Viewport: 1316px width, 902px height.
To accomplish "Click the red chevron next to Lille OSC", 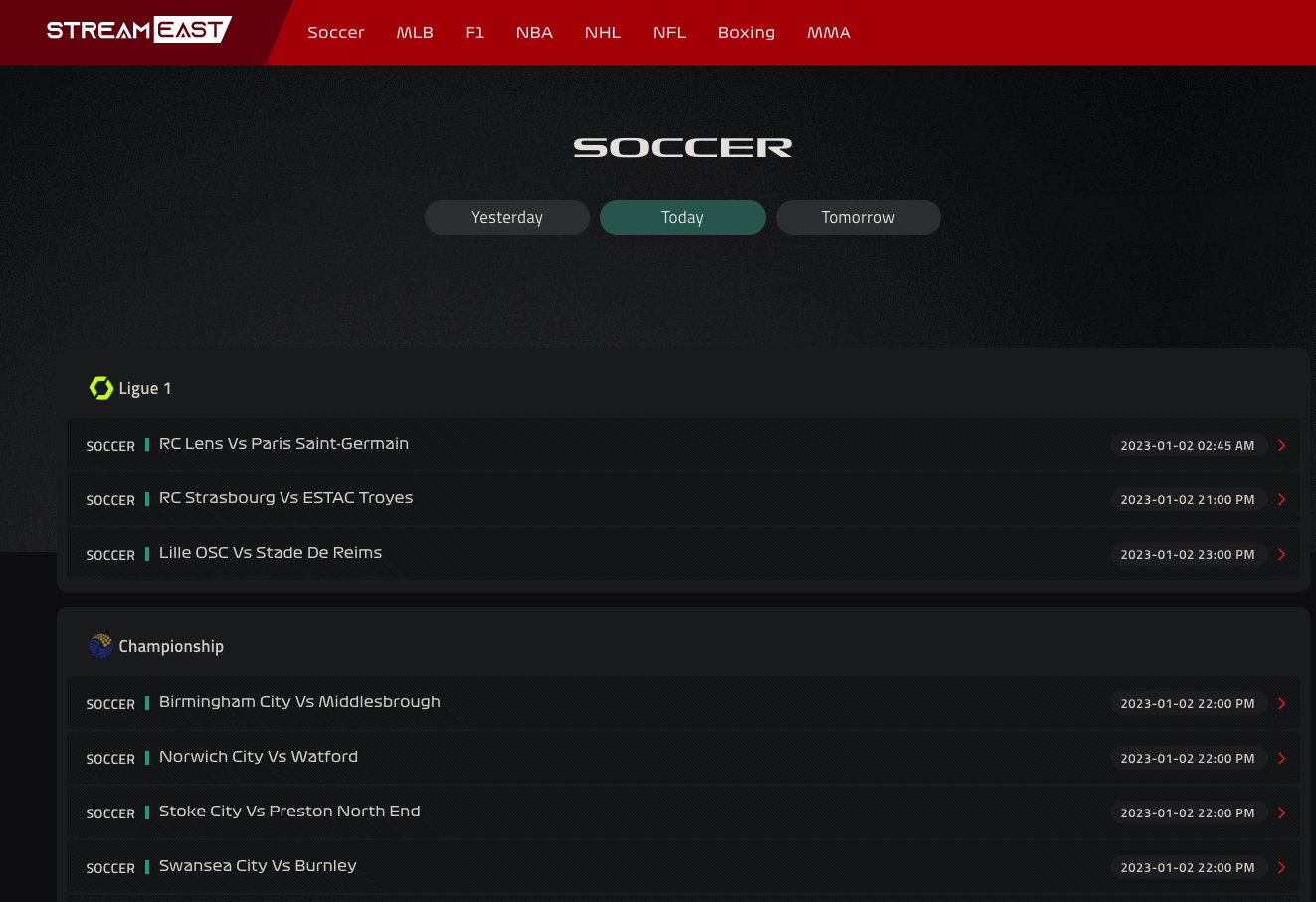I will [x=1281, y=554].
